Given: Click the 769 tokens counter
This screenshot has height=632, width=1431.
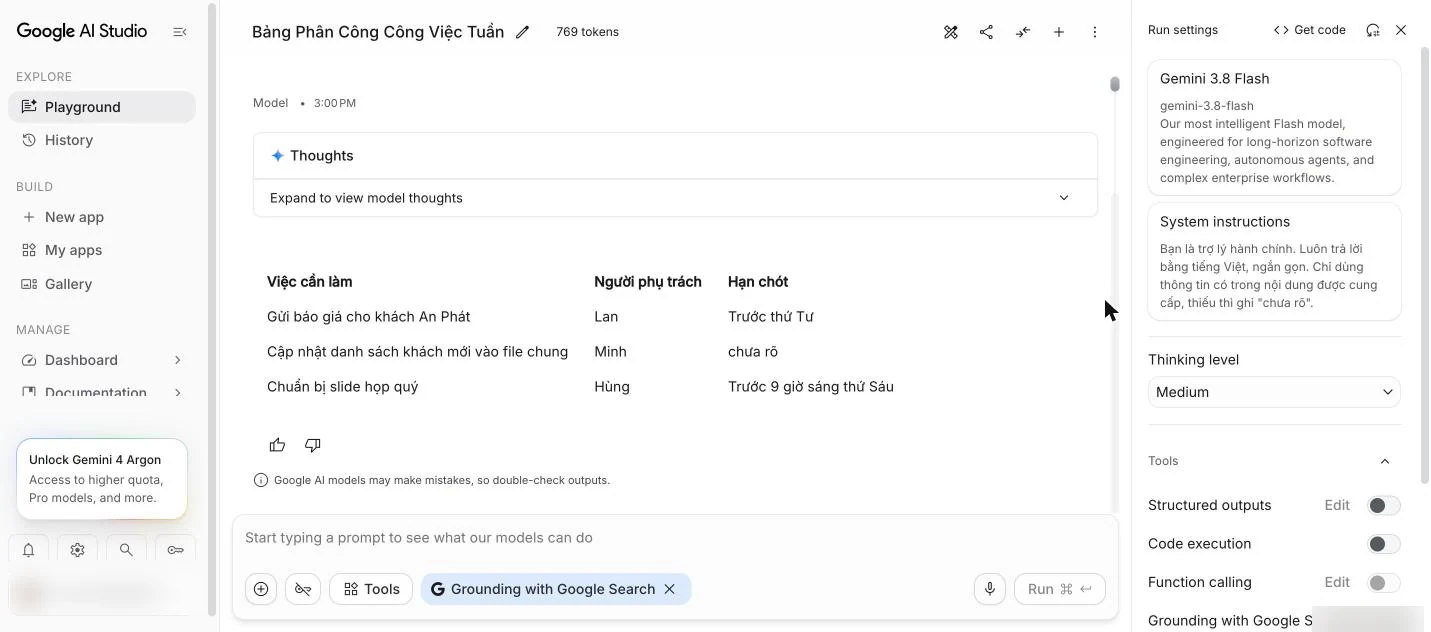Looking at the screenshot, I should pyautogui.click(x=587, y=32).
